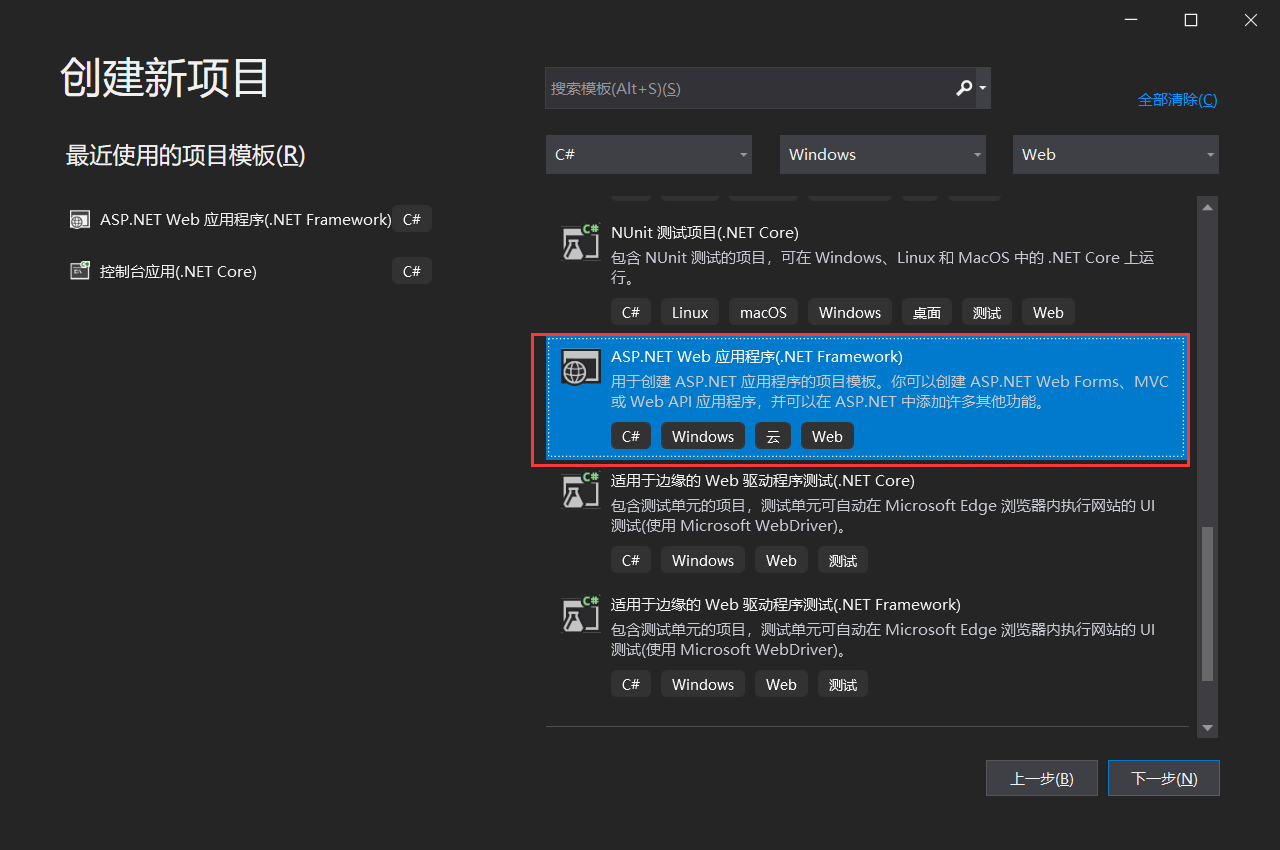Viewport: 1280px width, 850px height.
Task: Toggle the Linux tag under NUnit 测试项目
Action: pyautogui.click(x=689, y=312)
